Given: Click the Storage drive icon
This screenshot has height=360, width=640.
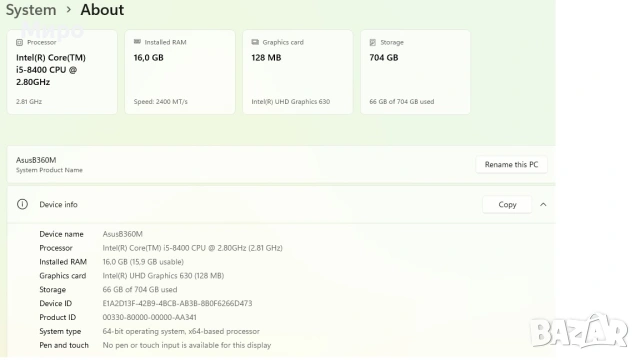Looking at the screenshot, I should [373, 42].
